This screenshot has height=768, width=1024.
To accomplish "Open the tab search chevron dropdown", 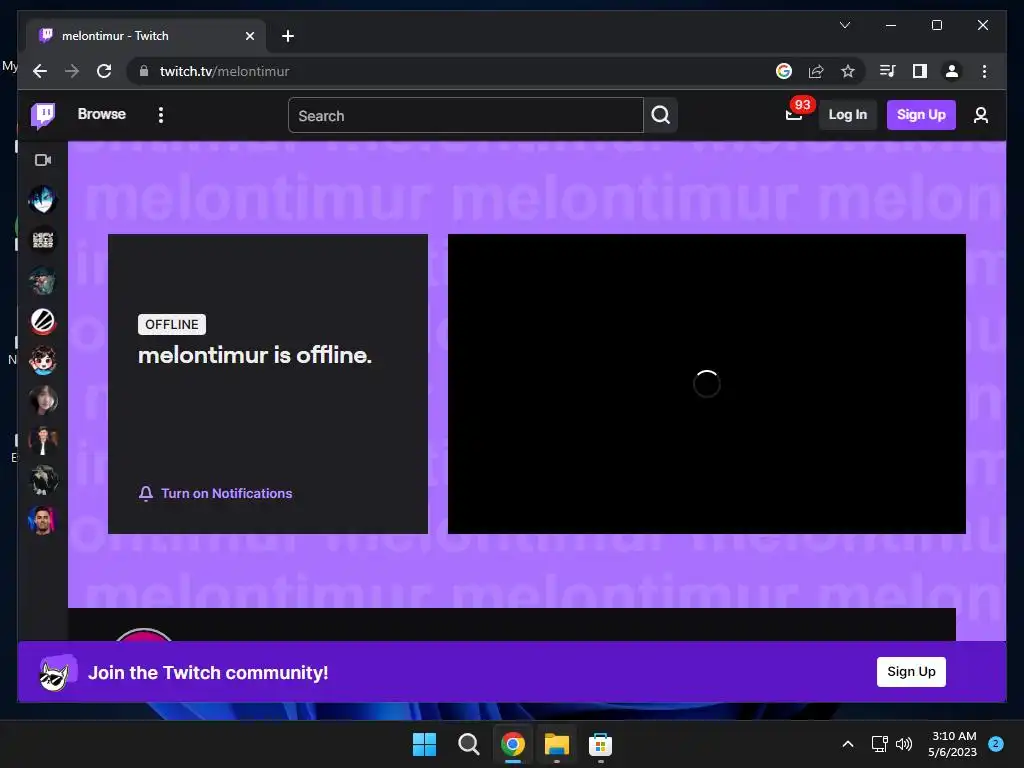I will point(844,25).
